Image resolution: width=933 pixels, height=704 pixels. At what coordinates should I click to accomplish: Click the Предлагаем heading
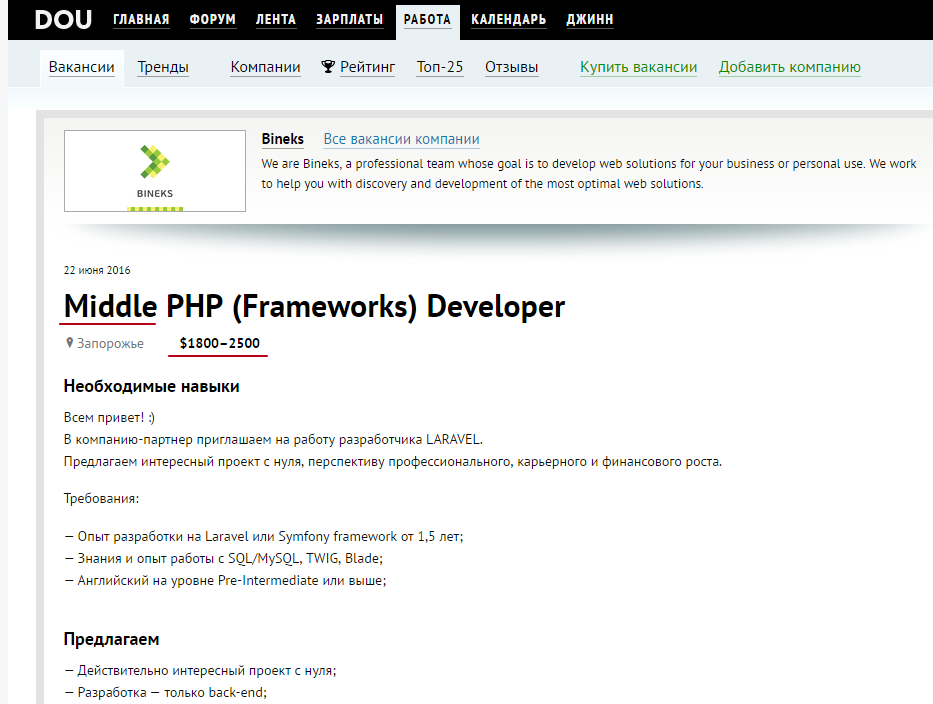pyautogui.click(x=111, y=639)
